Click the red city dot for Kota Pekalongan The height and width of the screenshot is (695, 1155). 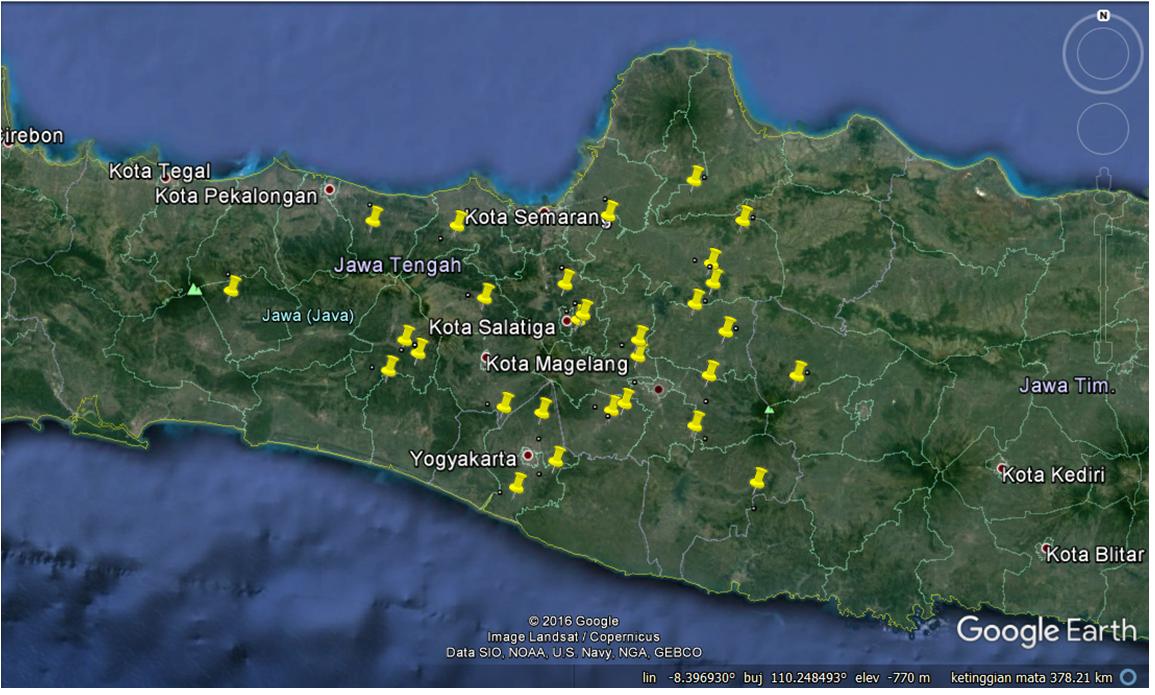[x=330, y=189]
